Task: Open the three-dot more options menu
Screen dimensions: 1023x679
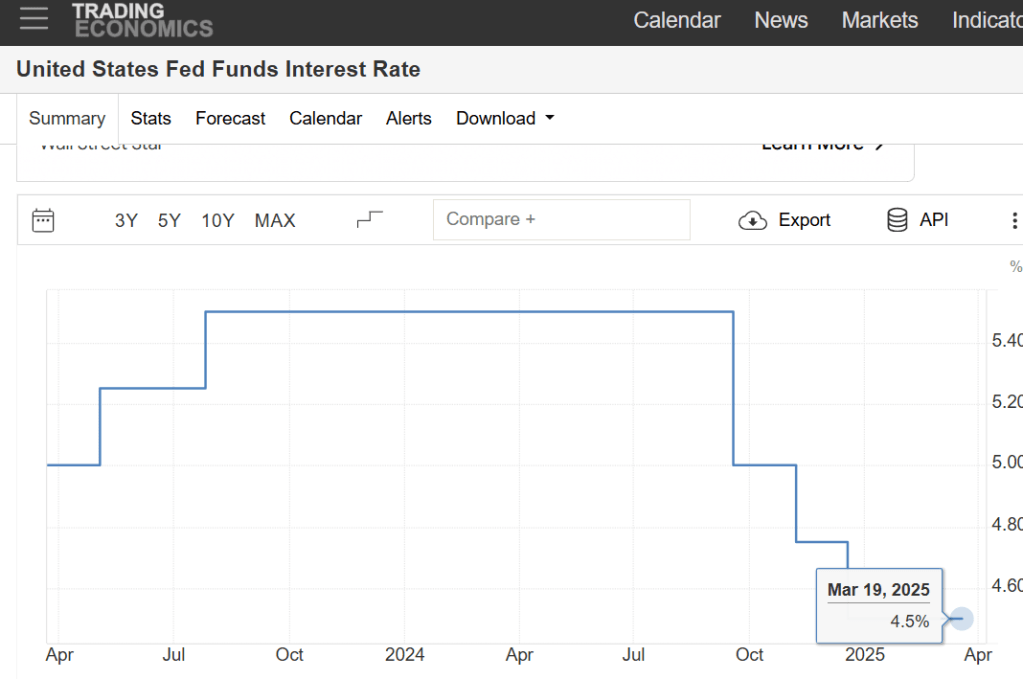Action: (1014, 221)
